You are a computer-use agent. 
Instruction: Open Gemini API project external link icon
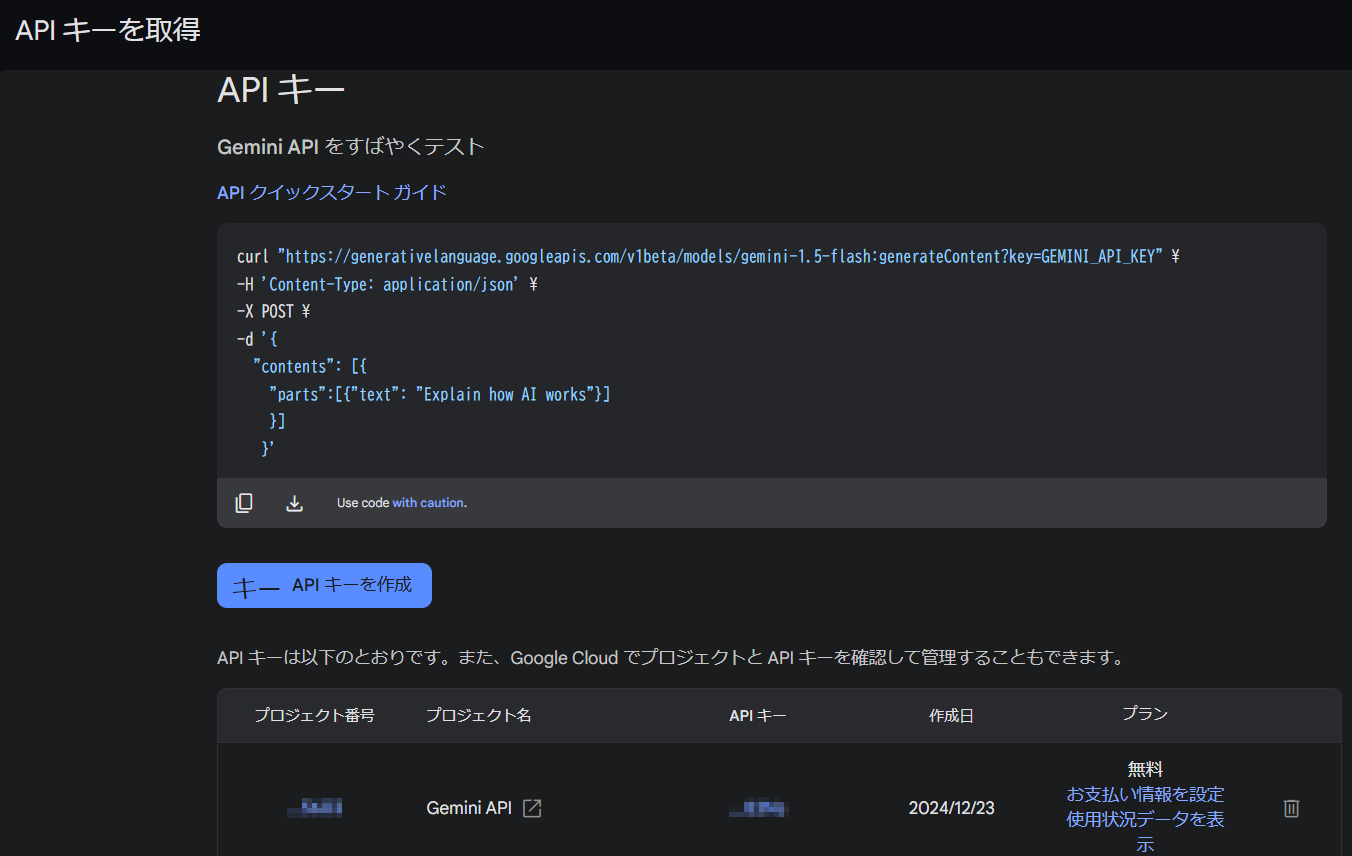click(532, 808)
